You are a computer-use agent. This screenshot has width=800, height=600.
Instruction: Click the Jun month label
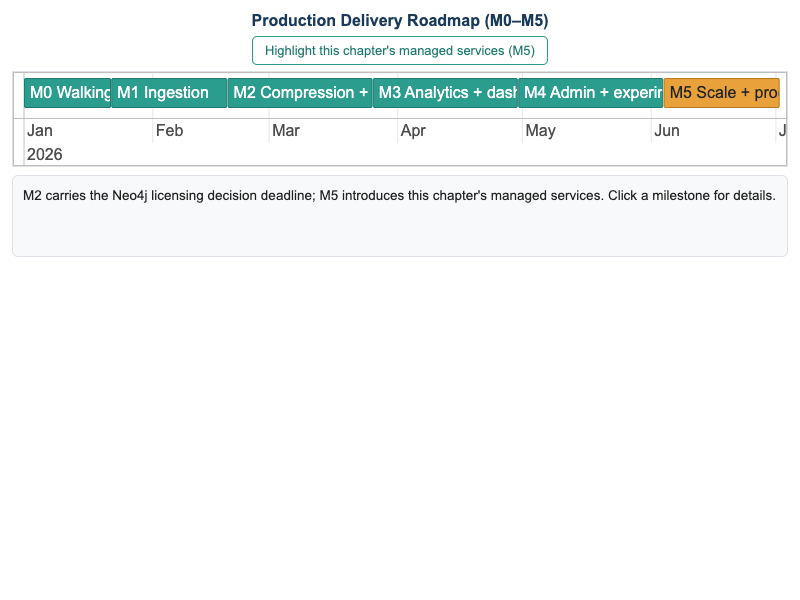(x=666, y=131)
